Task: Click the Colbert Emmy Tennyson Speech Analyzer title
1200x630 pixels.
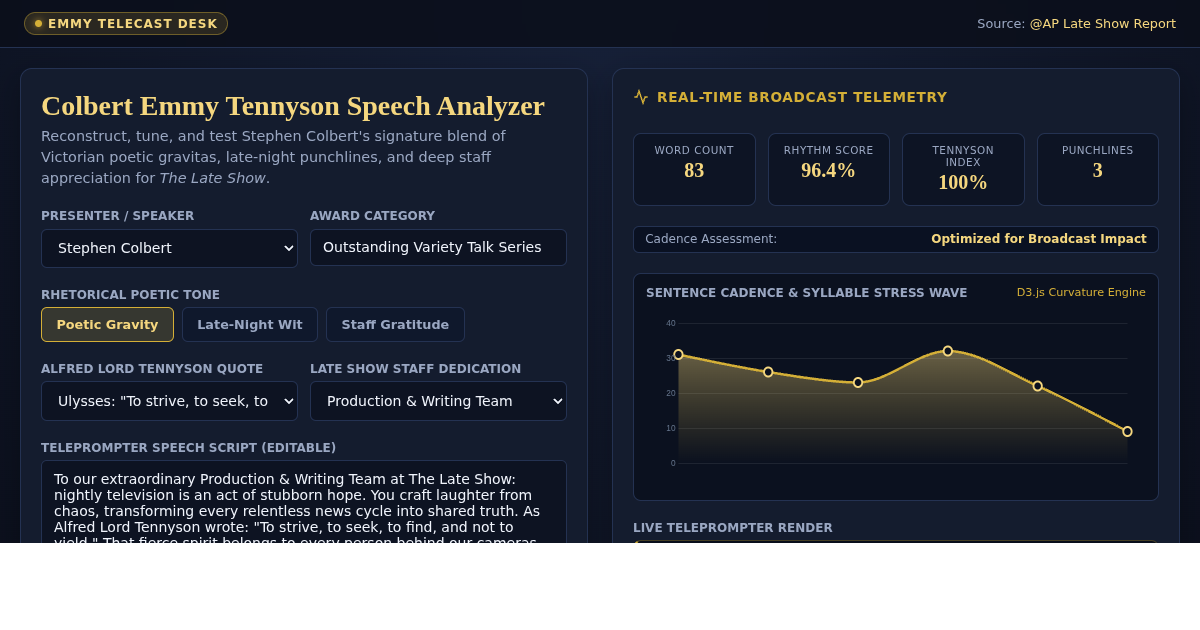Action: (x=293, y=106)
